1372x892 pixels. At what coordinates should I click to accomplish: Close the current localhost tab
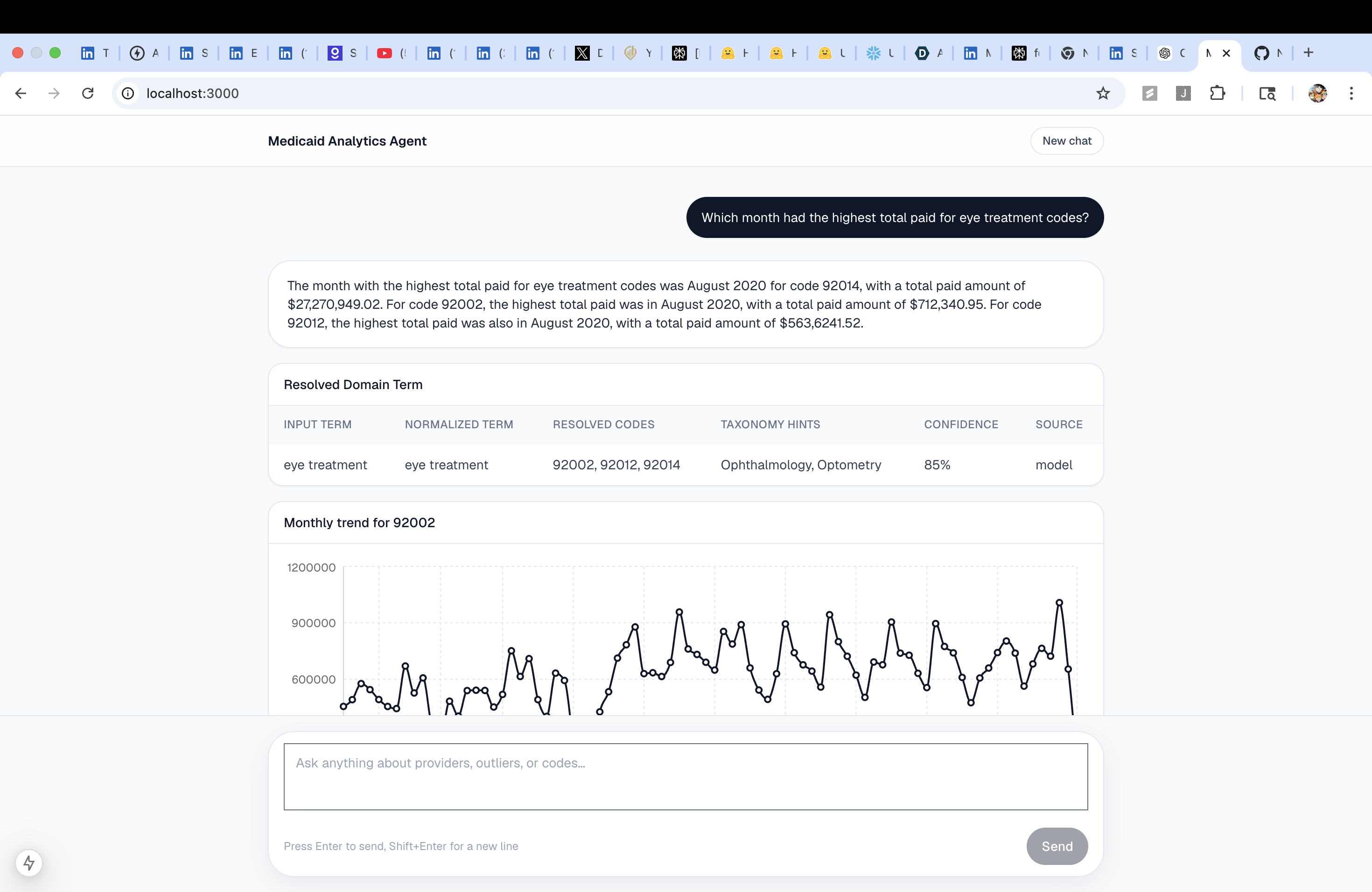coord(1227,53)
